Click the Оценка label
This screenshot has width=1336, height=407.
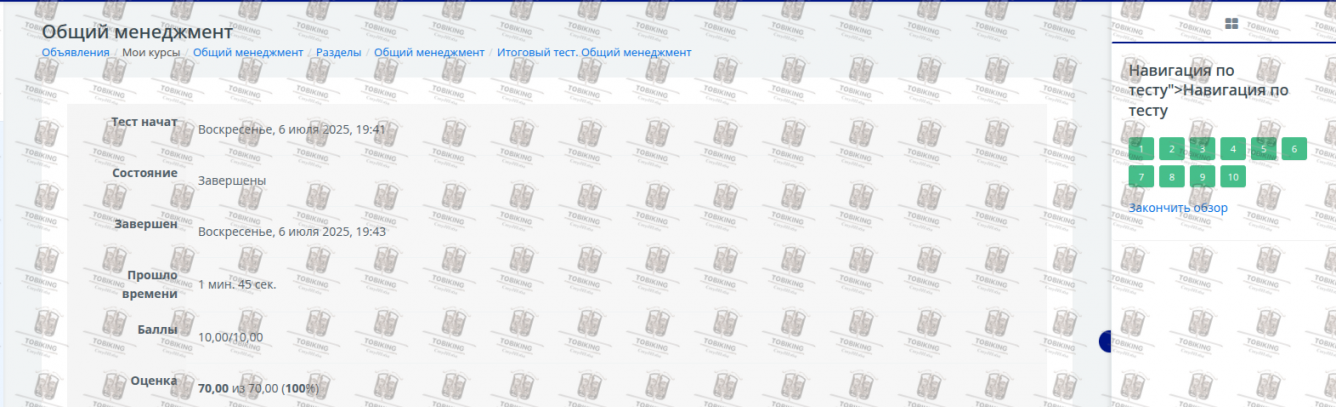pyautogui.click(x=154, y=381)
